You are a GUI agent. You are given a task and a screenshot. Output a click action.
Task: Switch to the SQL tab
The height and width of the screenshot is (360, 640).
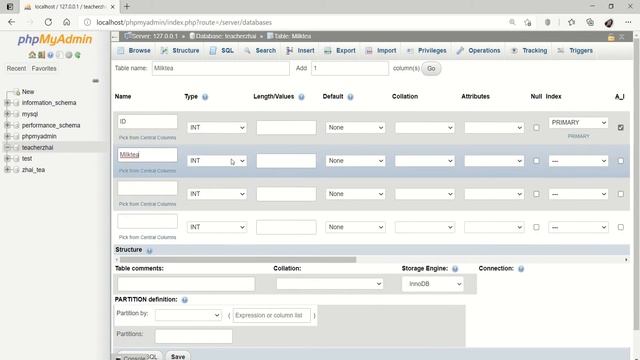pos(222,51)
